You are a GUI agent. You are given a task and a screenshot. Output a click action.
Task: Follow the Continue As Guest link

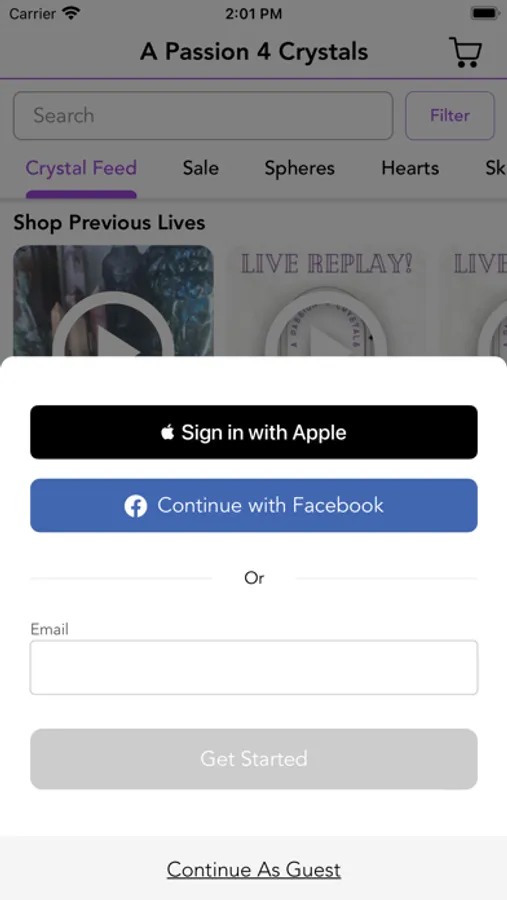tap(254, 870)
